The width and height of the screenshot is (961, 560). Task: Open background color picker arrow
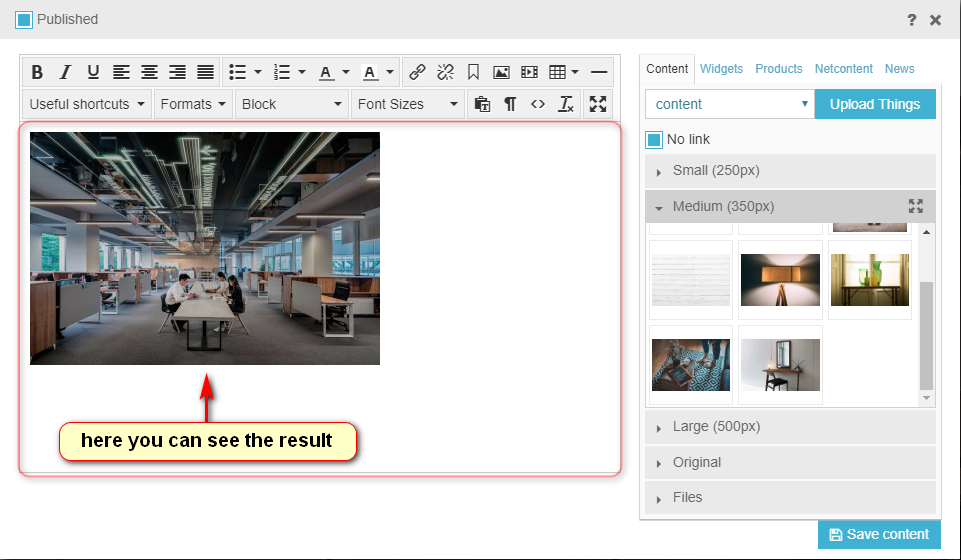[390, 72]
